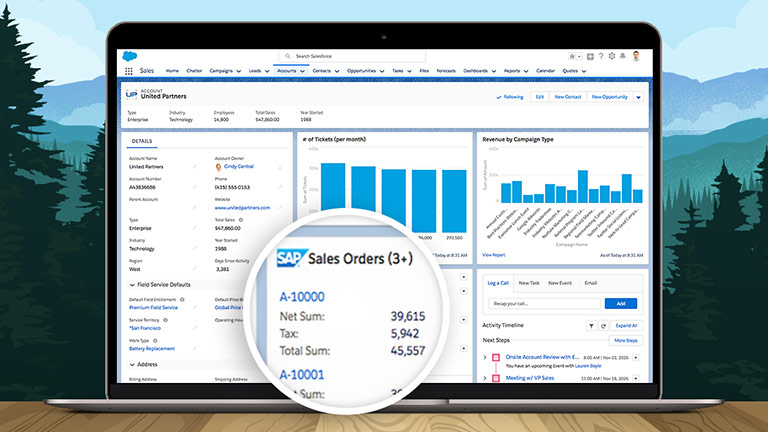Image resolution: width=768 pixels, height=432 pixels.
Task: Filter the Activity Timeline with funnel icon
Action: 590,325
